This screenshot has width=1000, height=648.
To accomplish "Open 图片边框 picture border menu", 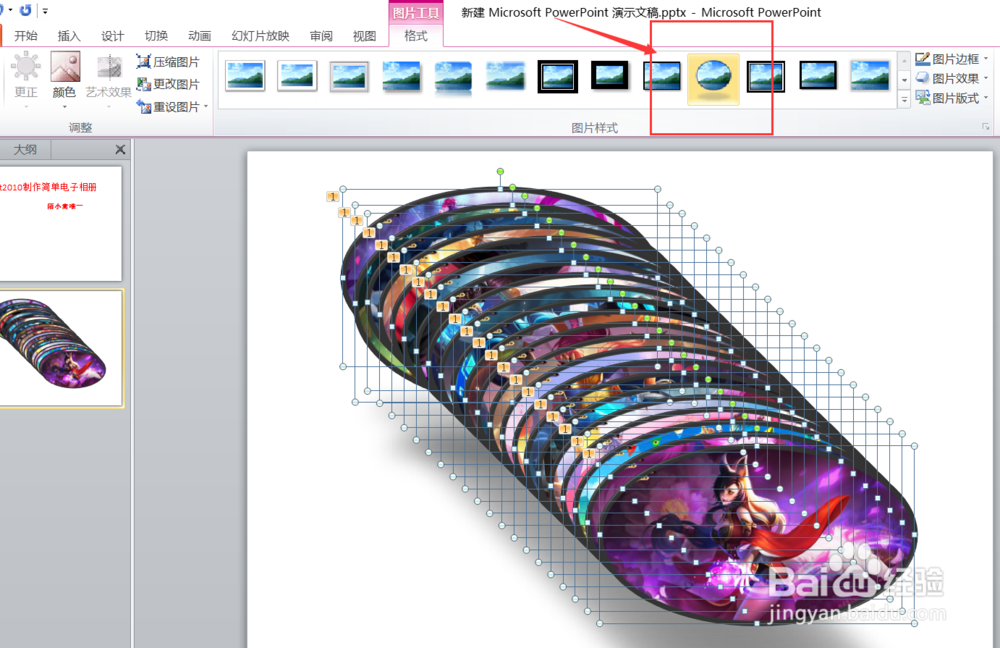I will coord(952,59).
